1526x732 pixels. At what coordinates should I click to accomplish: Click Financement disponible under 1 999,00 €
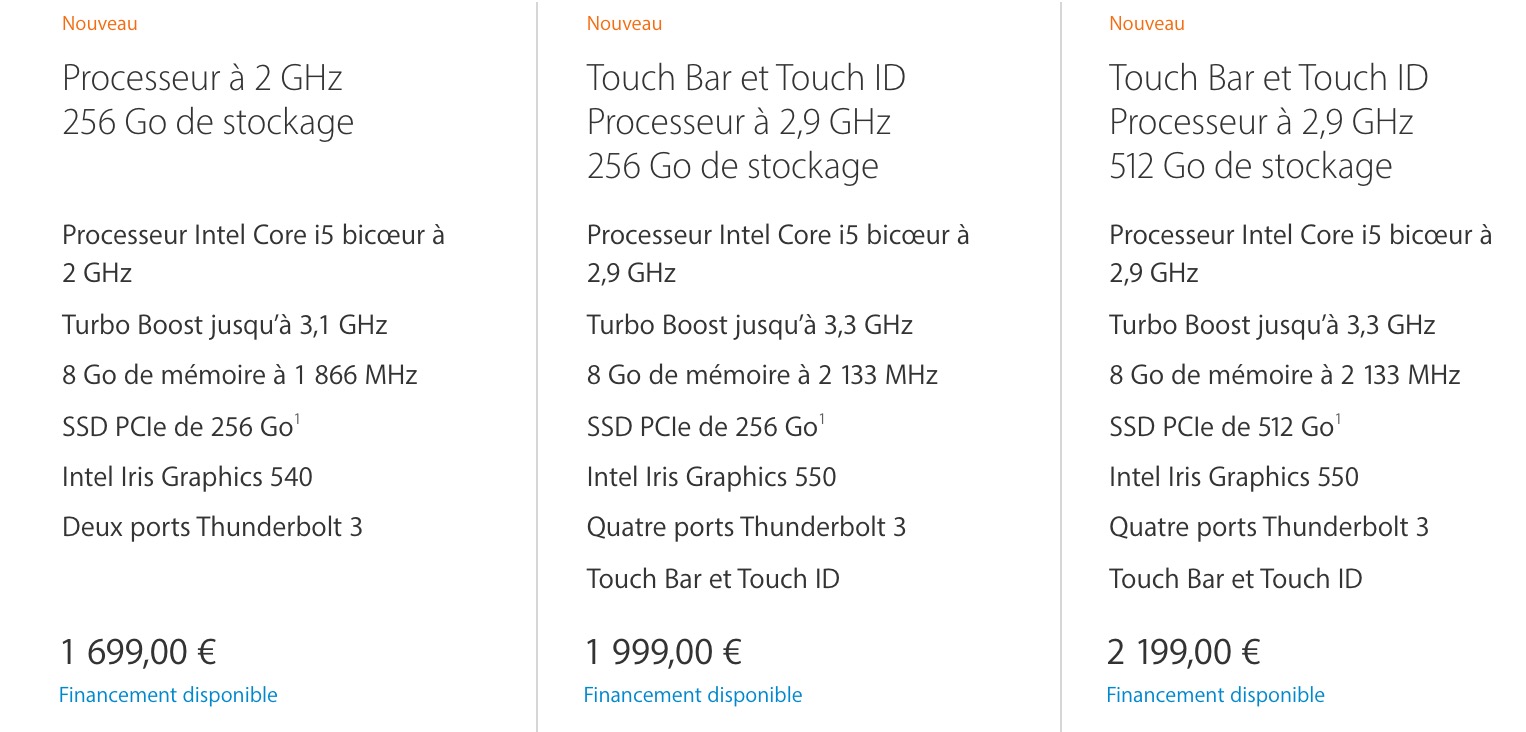(x=692, y=694)
